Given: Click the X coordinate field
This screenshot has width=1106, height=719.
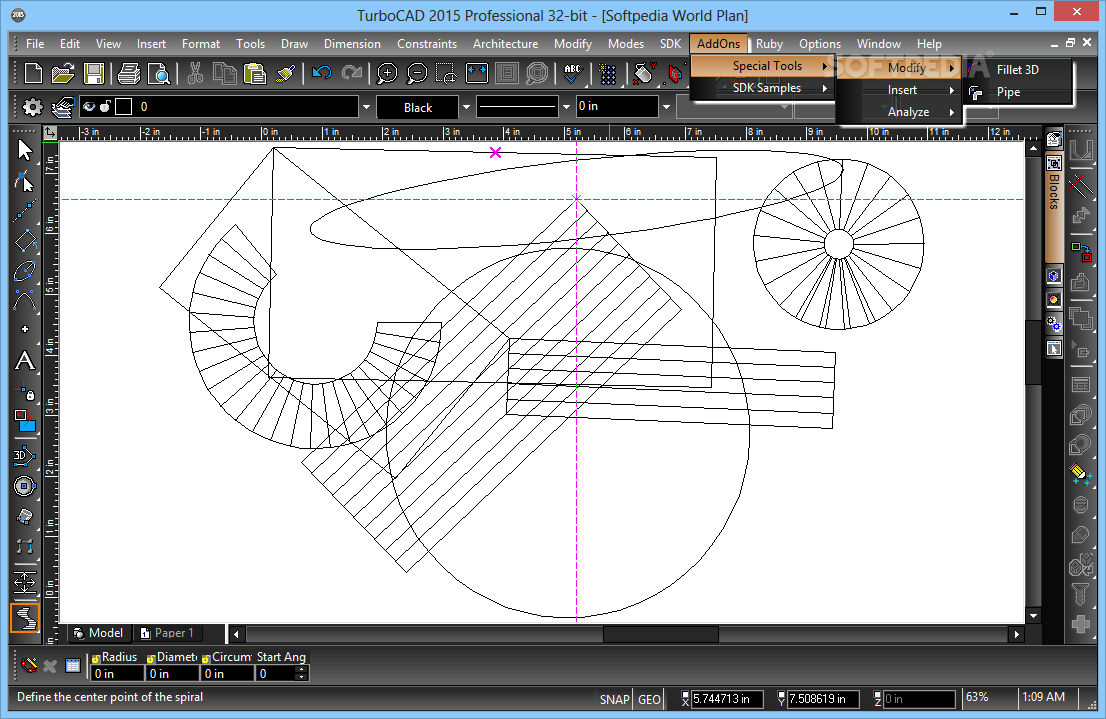Looking at the screenshot, I should click(x=726, y=699).
